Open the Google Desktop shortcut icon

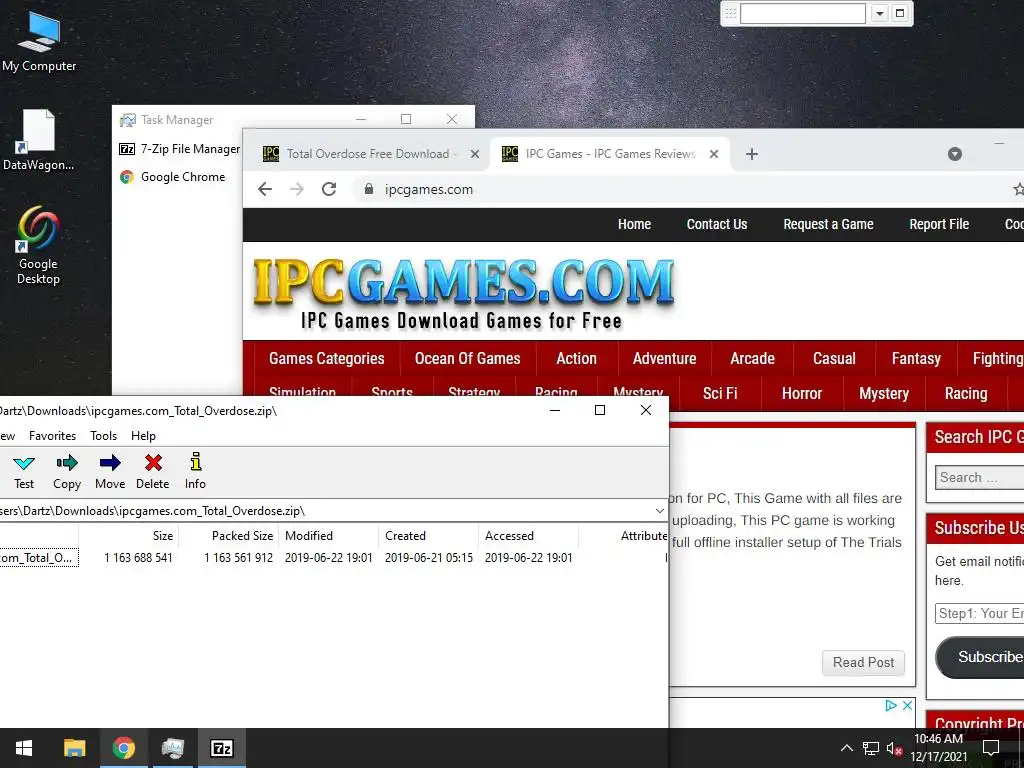[x=39, y=246]
